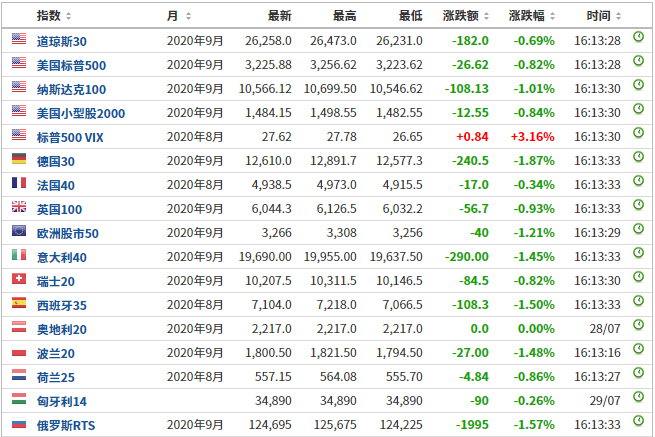Image resolution: width=655 pixels, height=437 pixels.
Task: Sort table by 涨跌幅 column arrows
Action: tap(552, 16)
